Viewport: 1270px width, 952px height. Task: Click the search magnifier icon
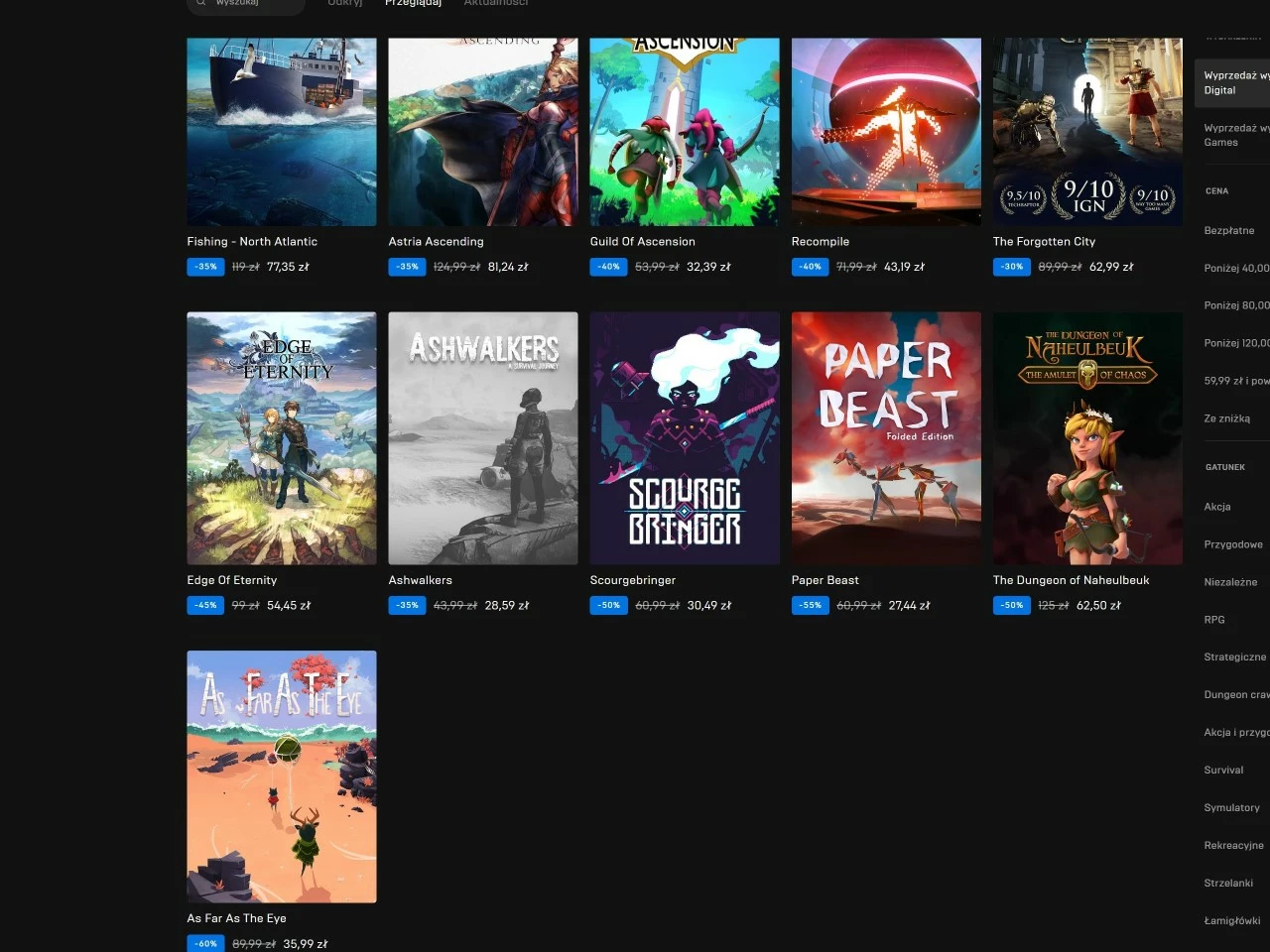coord(201,3)
